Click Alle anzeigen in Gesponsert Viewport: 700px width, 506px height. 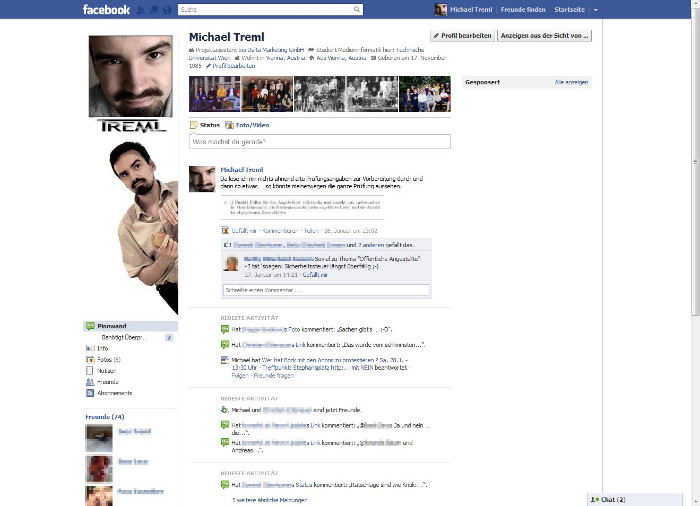[x=571, y=82]
